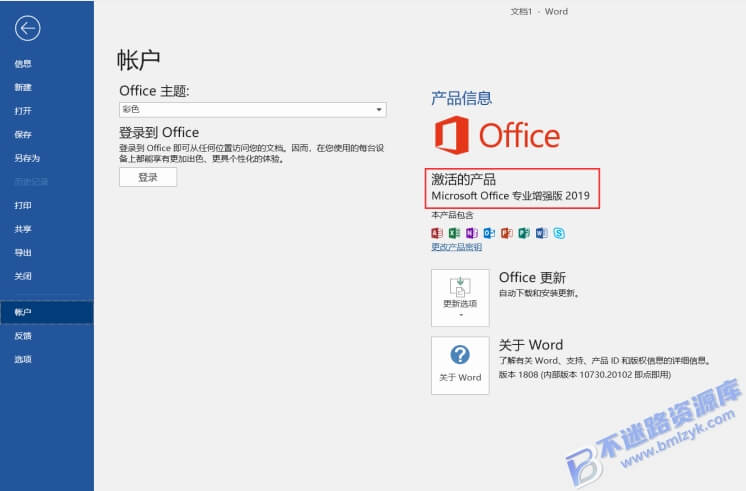This screenshot has width=746, height=491.
Task: Click the PowerPoint app icon
Action: point(507,233)
